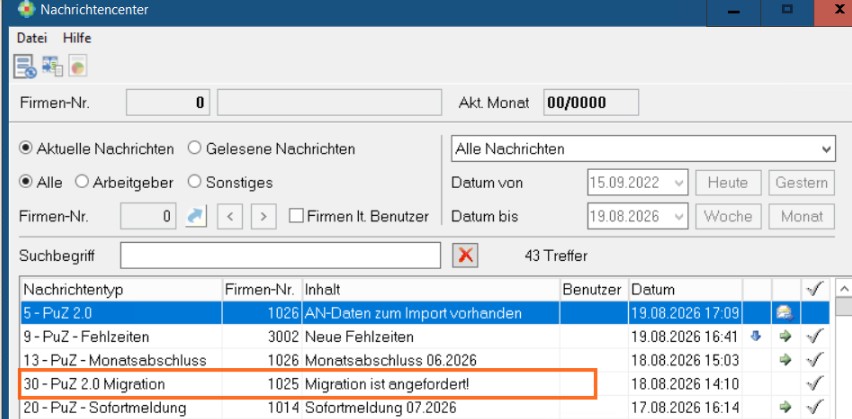Image resolution: width=852 pixels, height=419 pixels.
Task: Select the 9 - PuZ - Fehlzeiten row
Action: pyautogui.click(x=425, y=337)
